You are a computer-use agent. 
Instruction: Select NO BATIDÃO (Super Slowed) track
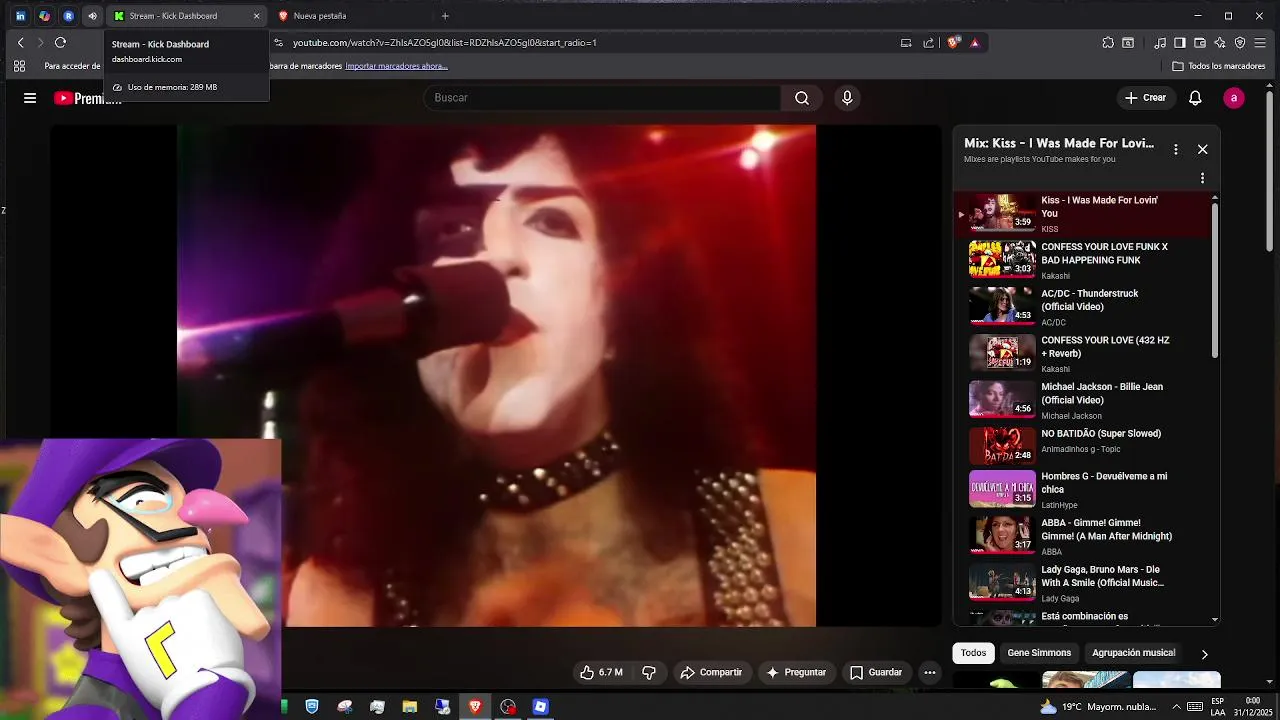click(x=1082, y=446)
